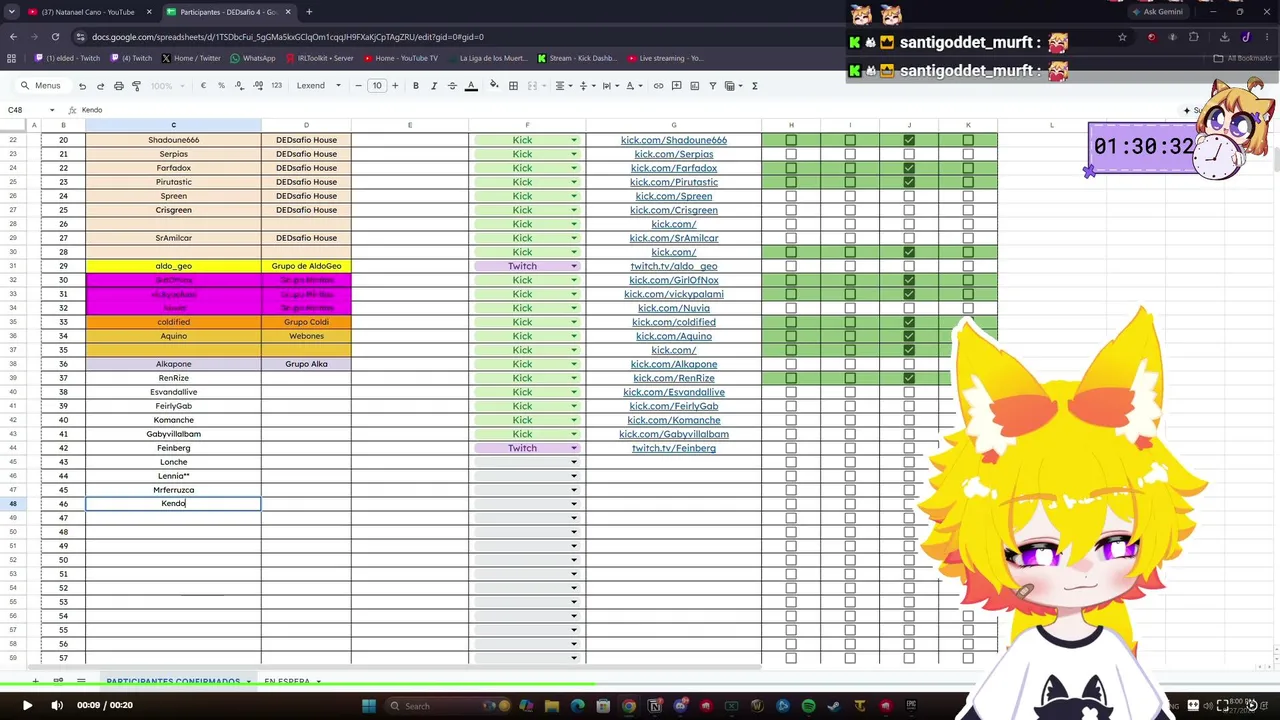Click the Menus search button
1280x720 pixels.
41,86
